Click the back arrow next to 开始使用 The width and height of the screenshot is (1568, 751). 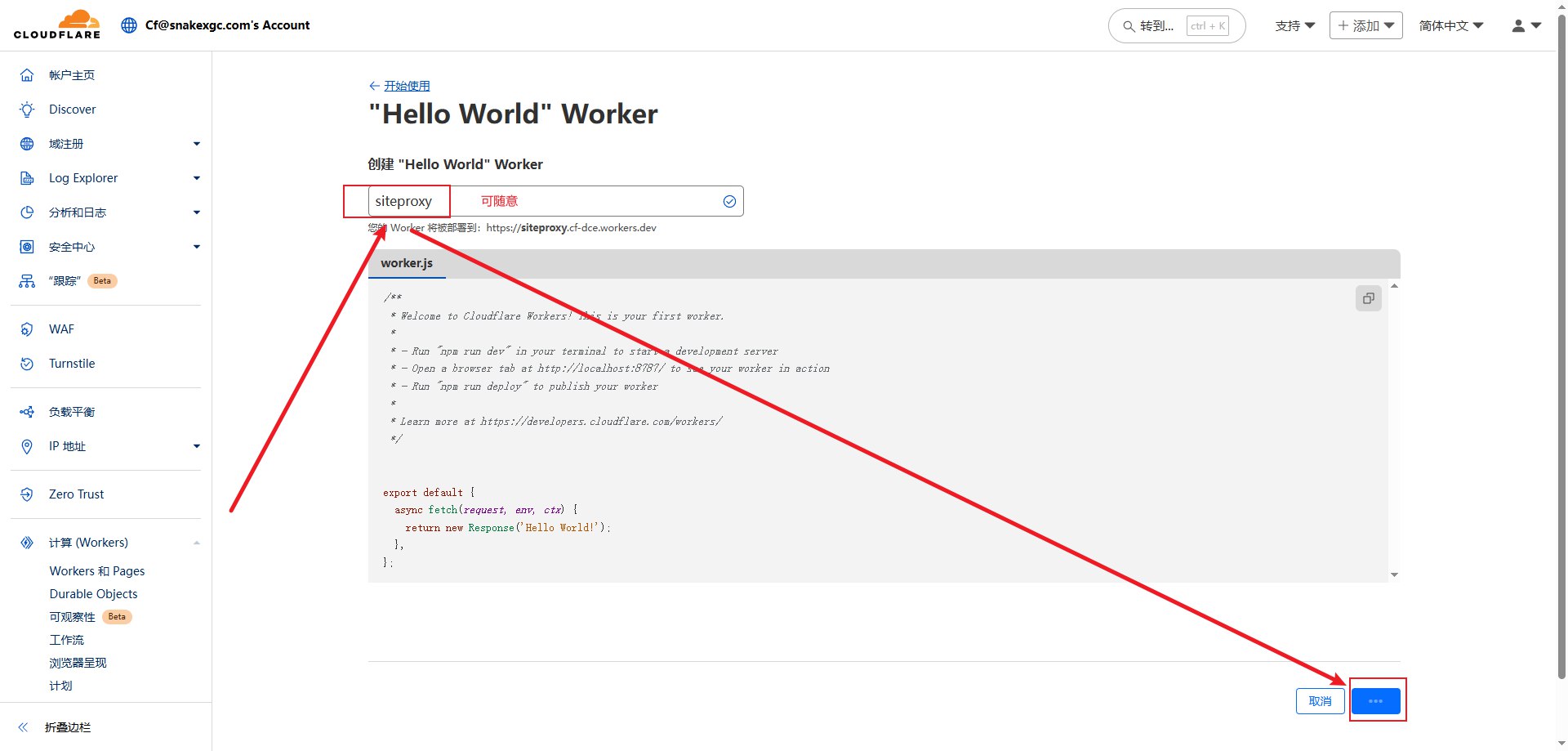374,86
